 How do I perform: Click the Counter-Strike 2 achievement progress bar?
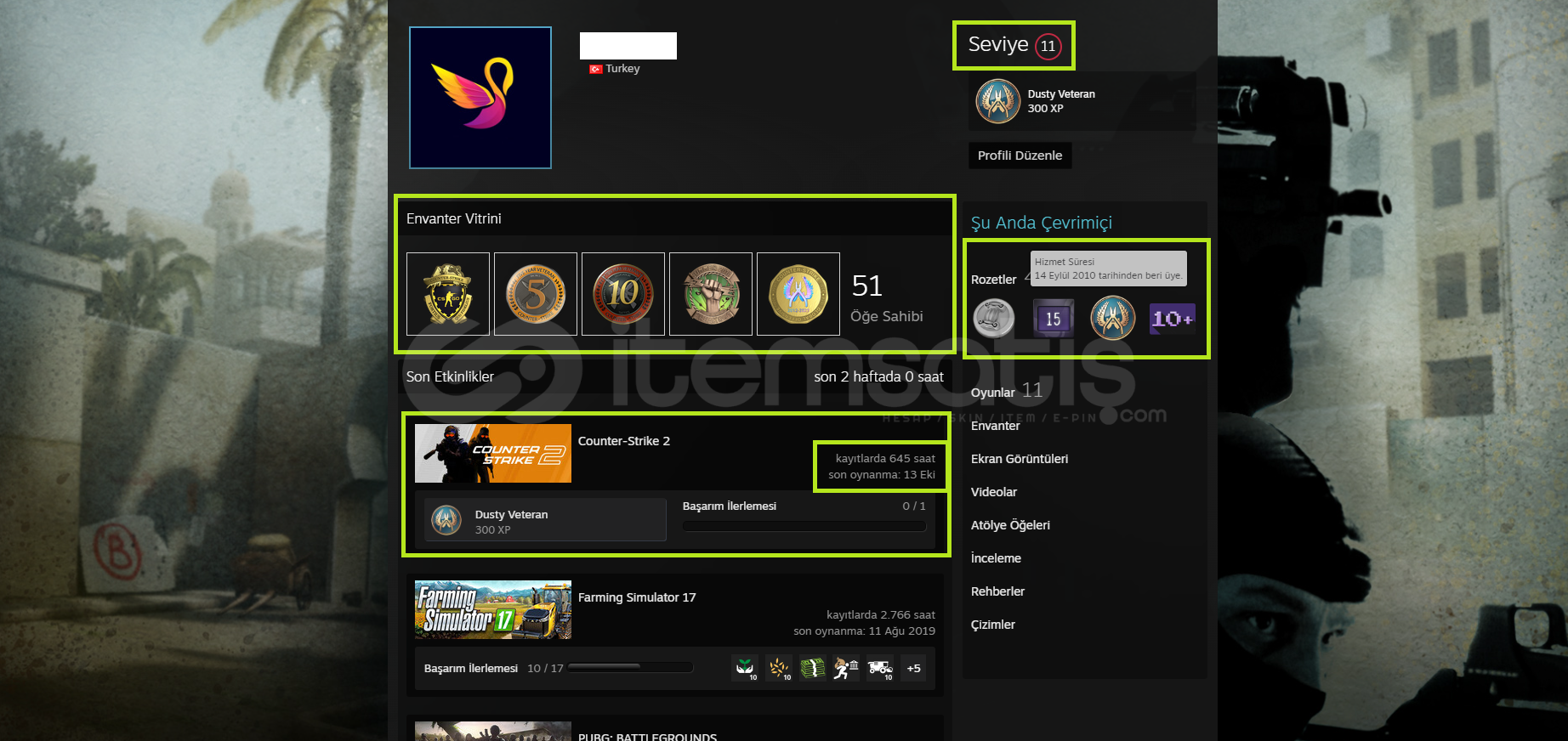click(x=804, y=527)
